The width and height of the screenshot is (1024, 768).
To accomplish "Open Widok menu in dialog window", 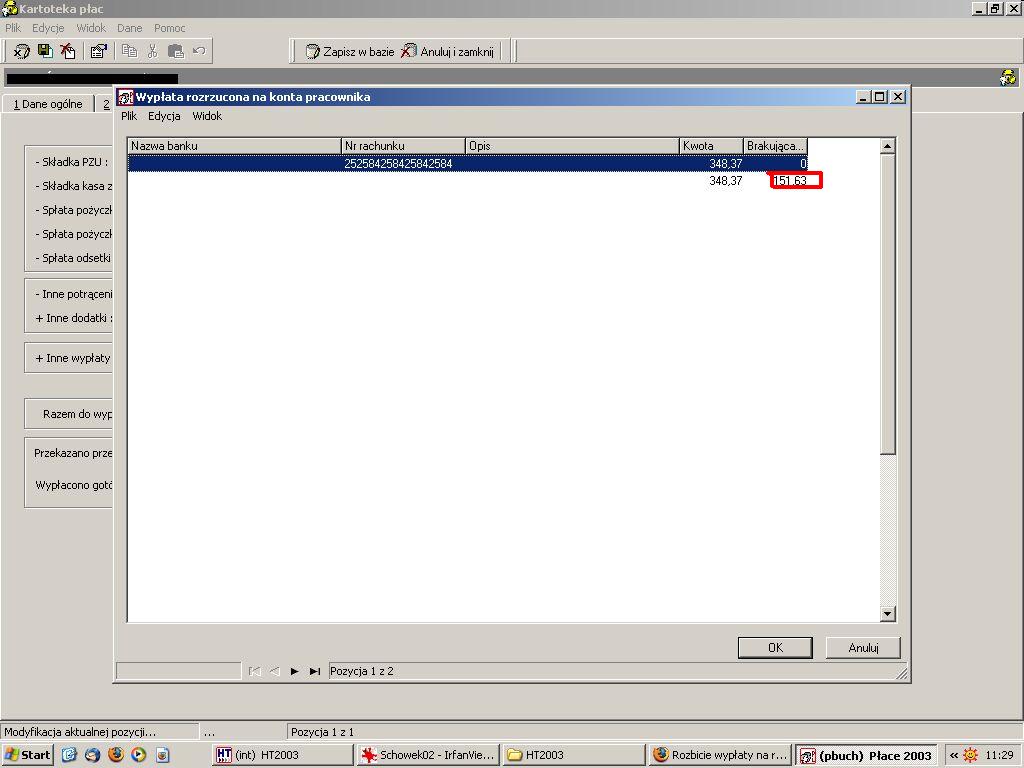I will click(207, 116).
